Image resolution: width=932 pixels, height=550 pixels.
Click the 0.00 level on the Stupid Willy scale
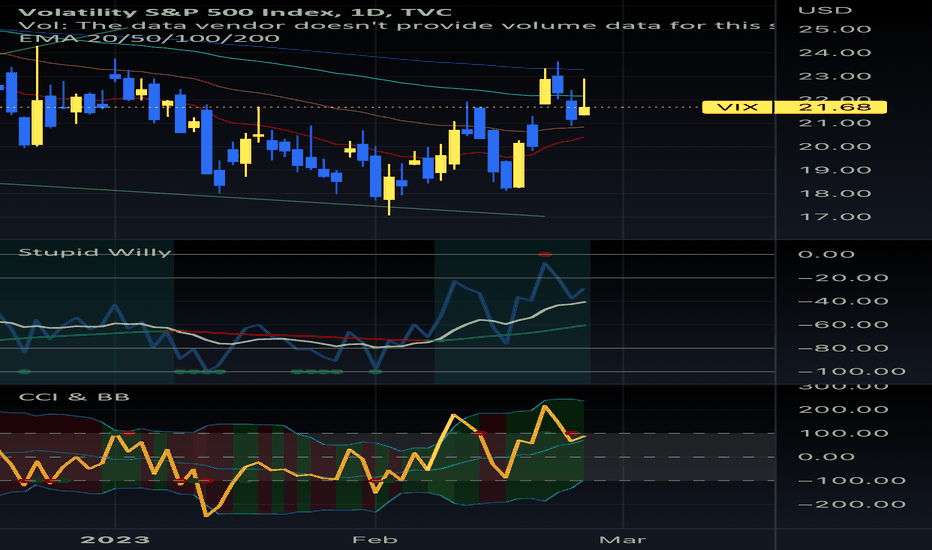(826, 254)
